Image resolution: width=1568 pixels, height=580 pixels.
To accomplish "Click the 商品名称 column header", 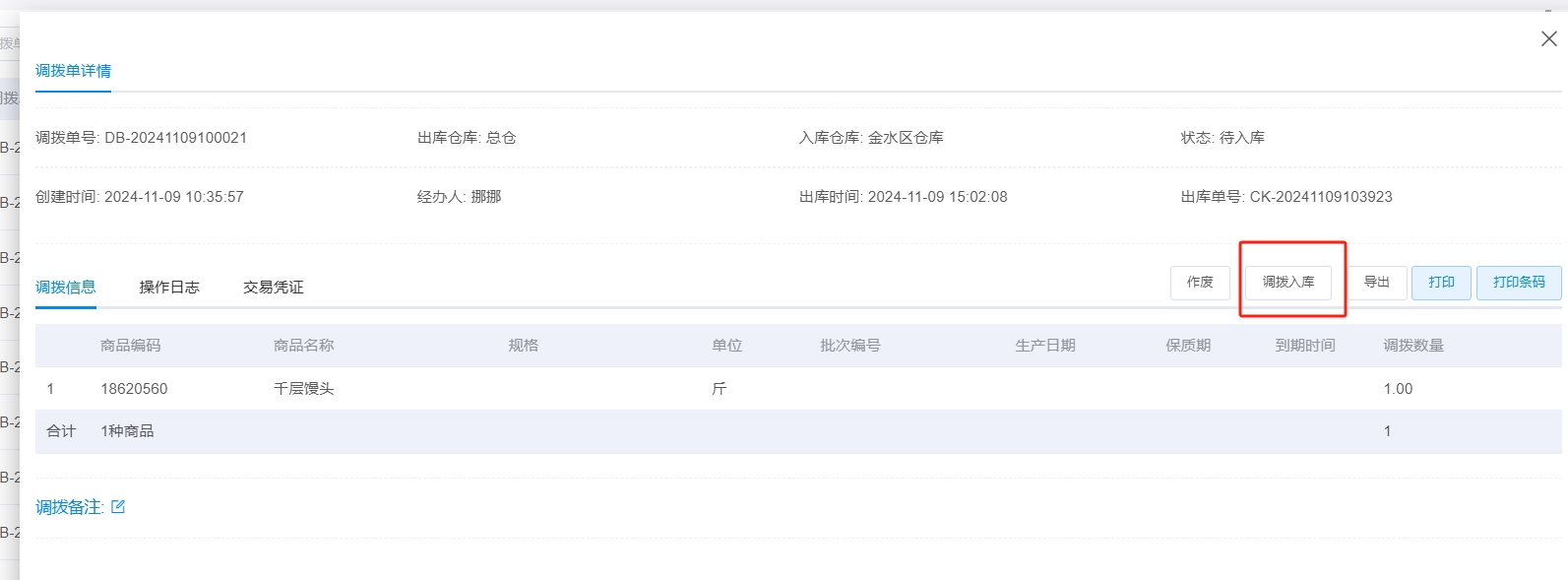I will 303,346.
